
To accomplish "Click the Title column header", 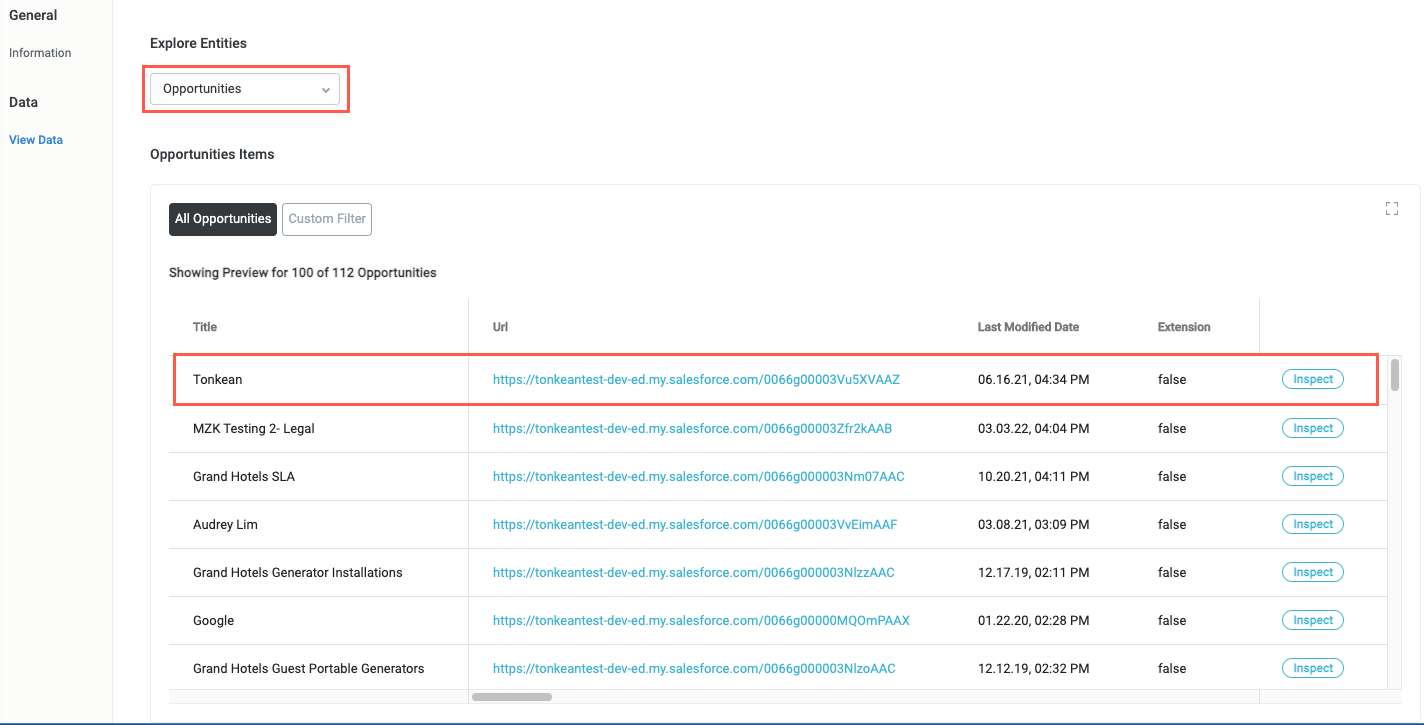I will pyautogui.click(x=205, y=327).
